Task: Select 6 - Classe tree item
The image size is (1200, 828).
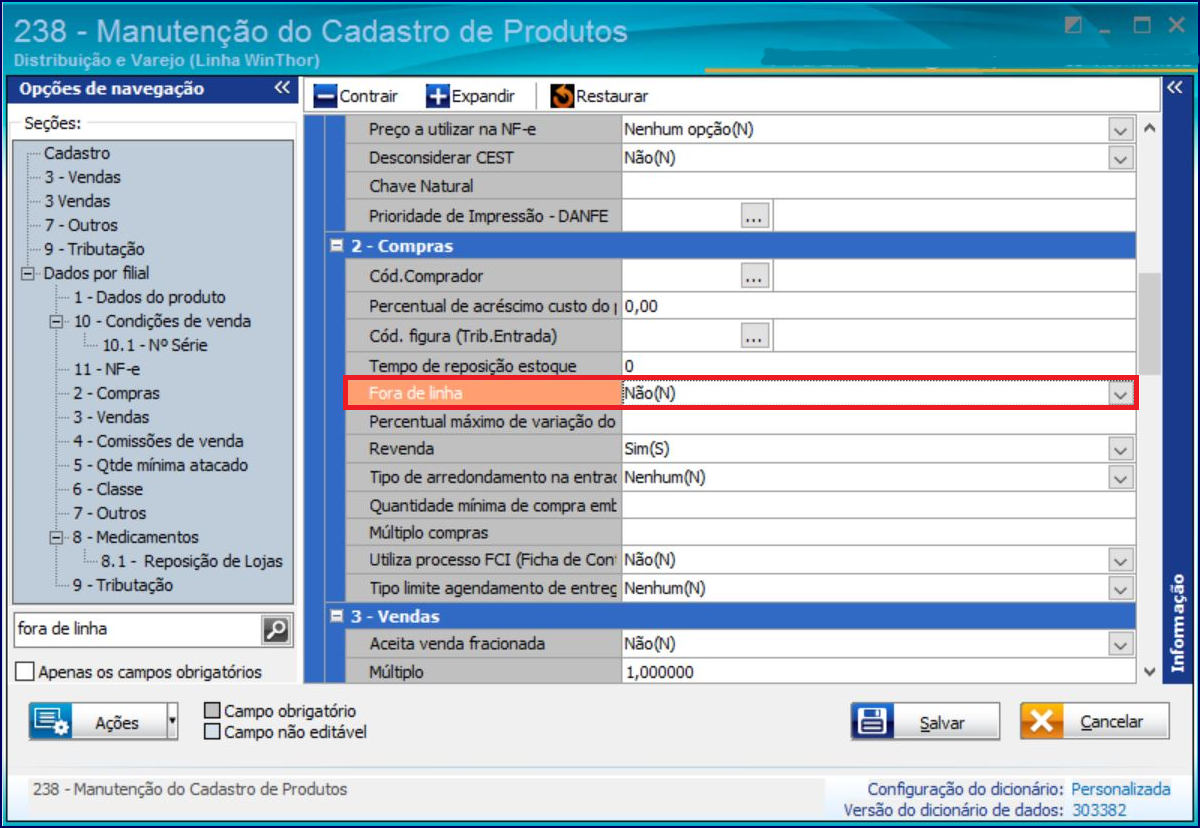Action: click(x=108, y=490)
